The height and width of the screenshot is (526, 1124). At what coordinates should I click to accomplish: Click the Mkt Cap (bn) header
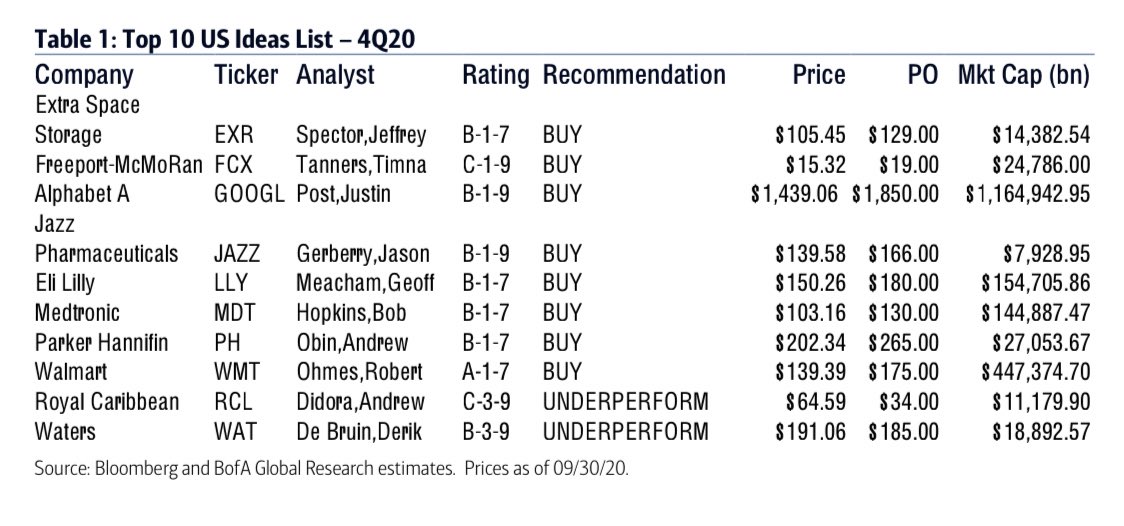point(1023,75)
